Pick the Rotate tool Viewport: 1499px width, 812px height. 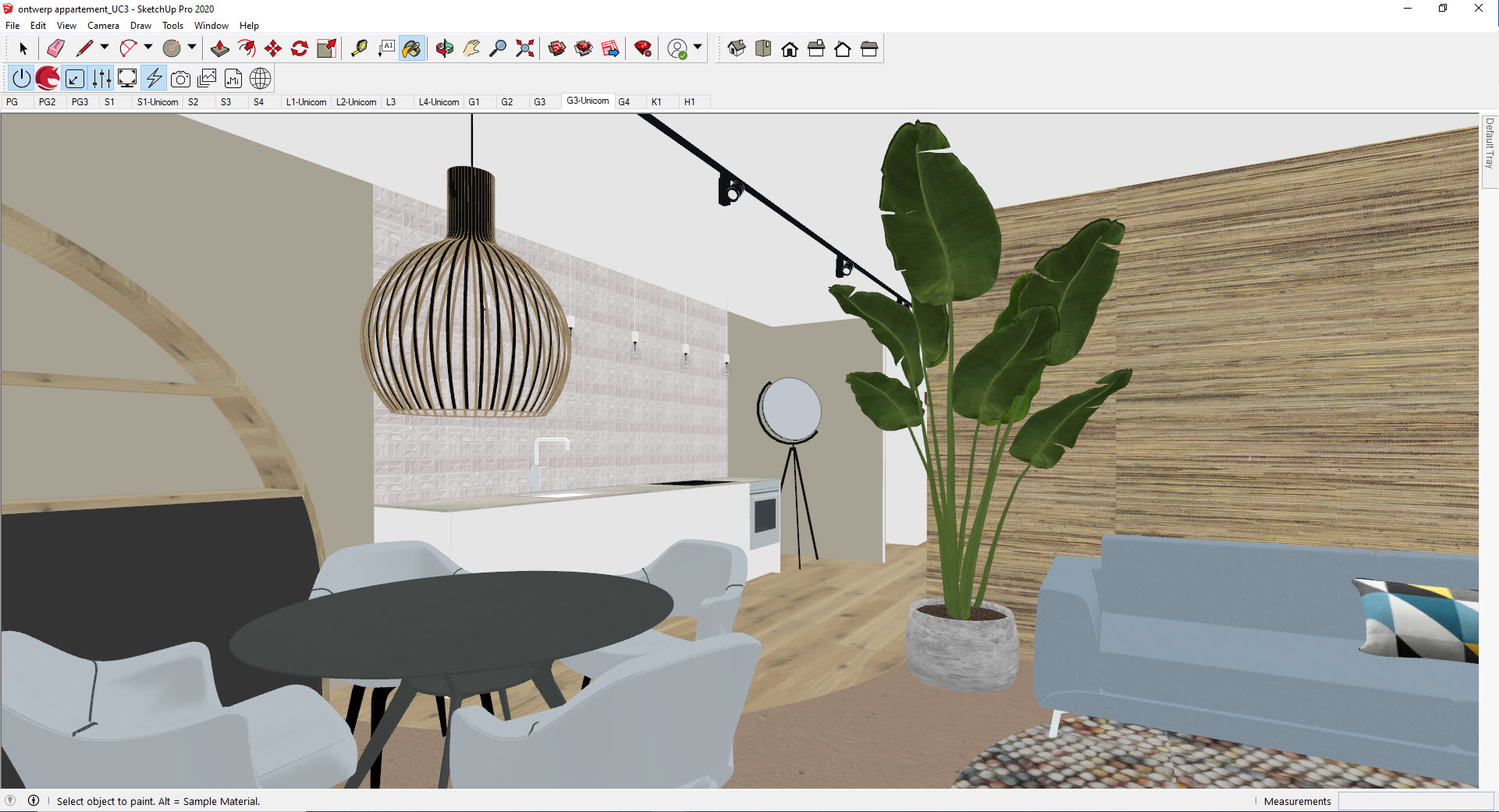(x=300, y=48)
